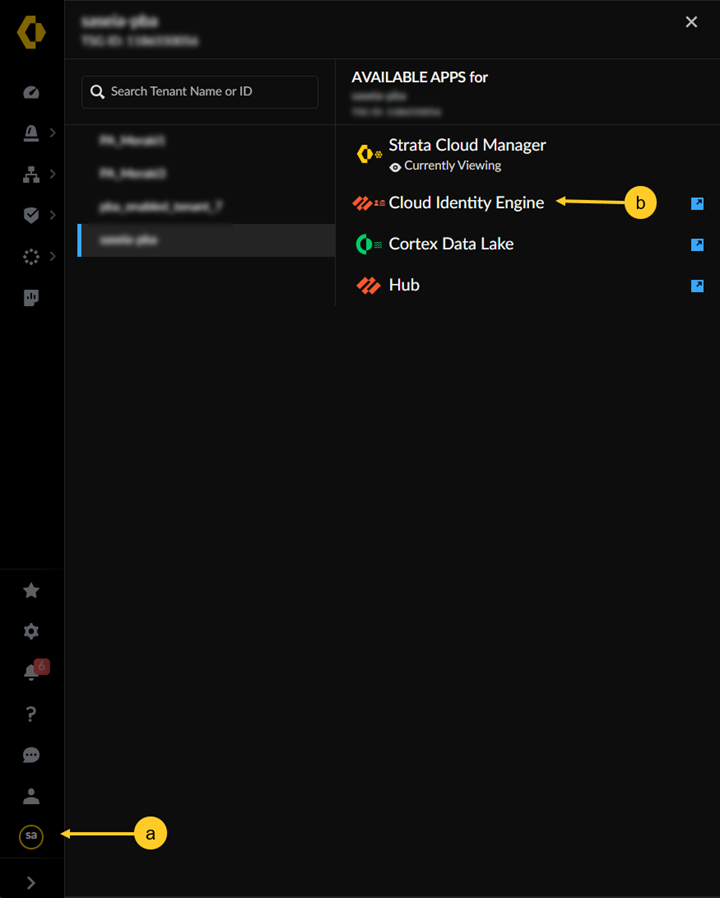This screenshot has height=898, width=720.
Task: Select the network hierarchy icon in sidebar
Action: pyautogui.click(x=31, y=174)
